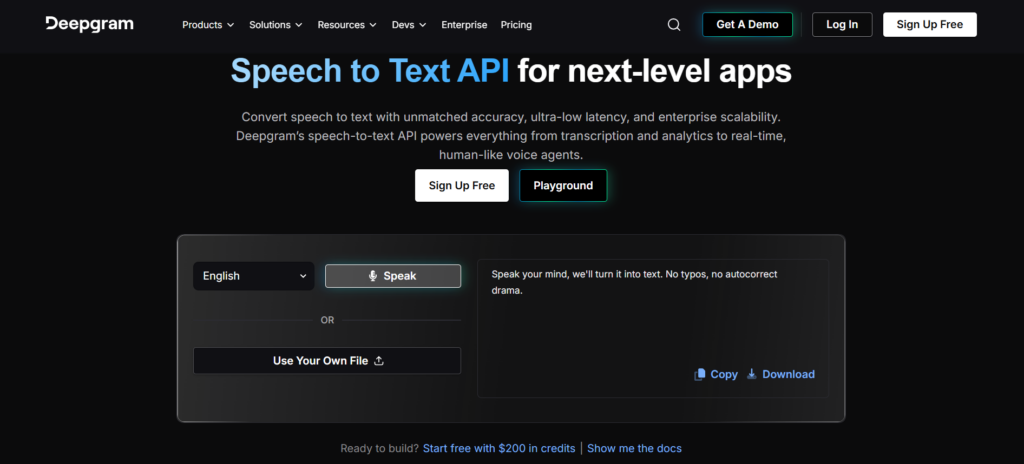Screen dimensions: 1024x464
Task: Click Use Your Own File button
Action: click(x=327, y=361)
